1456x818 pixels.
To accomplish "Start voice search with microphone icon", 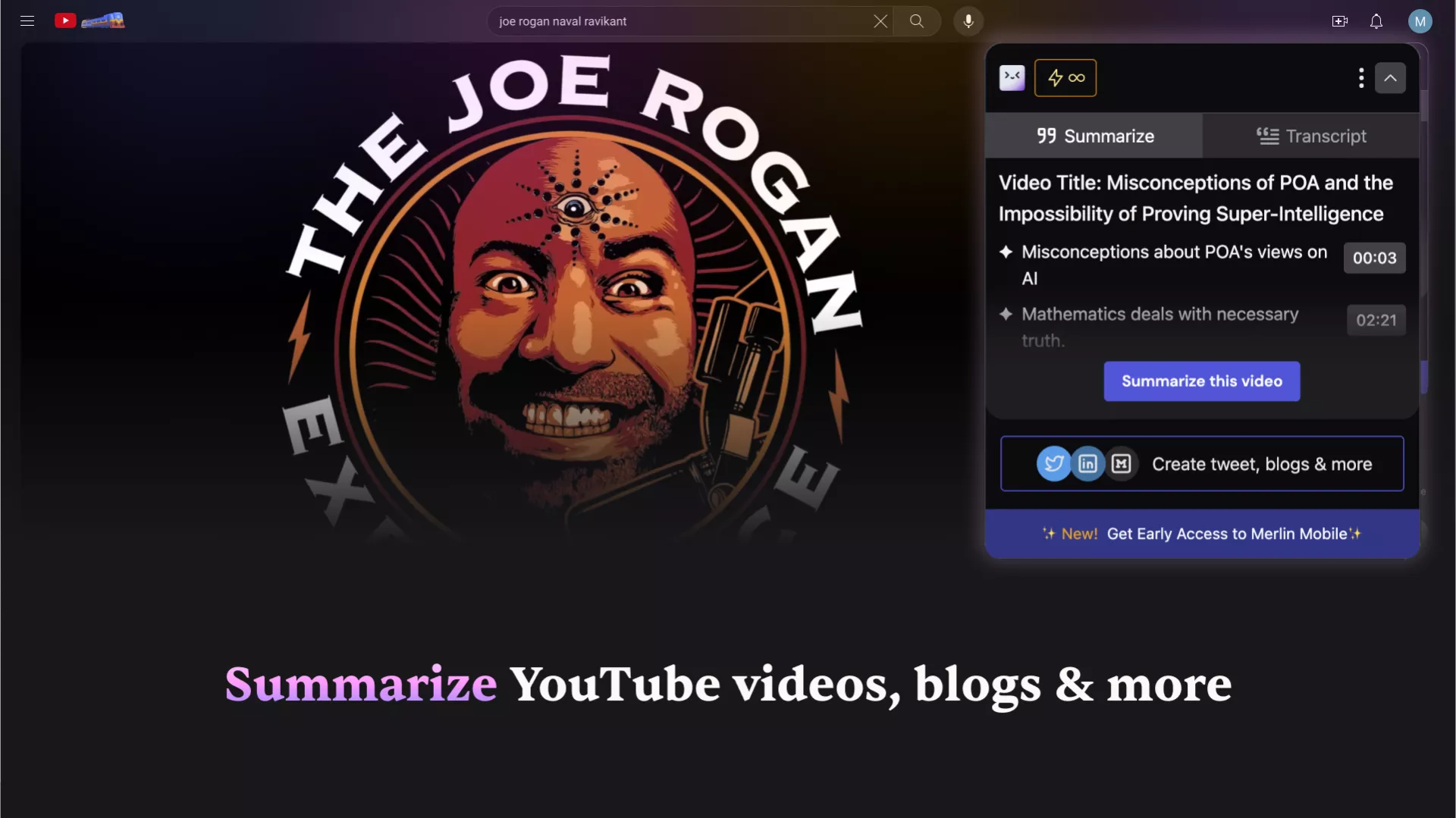I will pyautogui.click(x=968, y=21).
